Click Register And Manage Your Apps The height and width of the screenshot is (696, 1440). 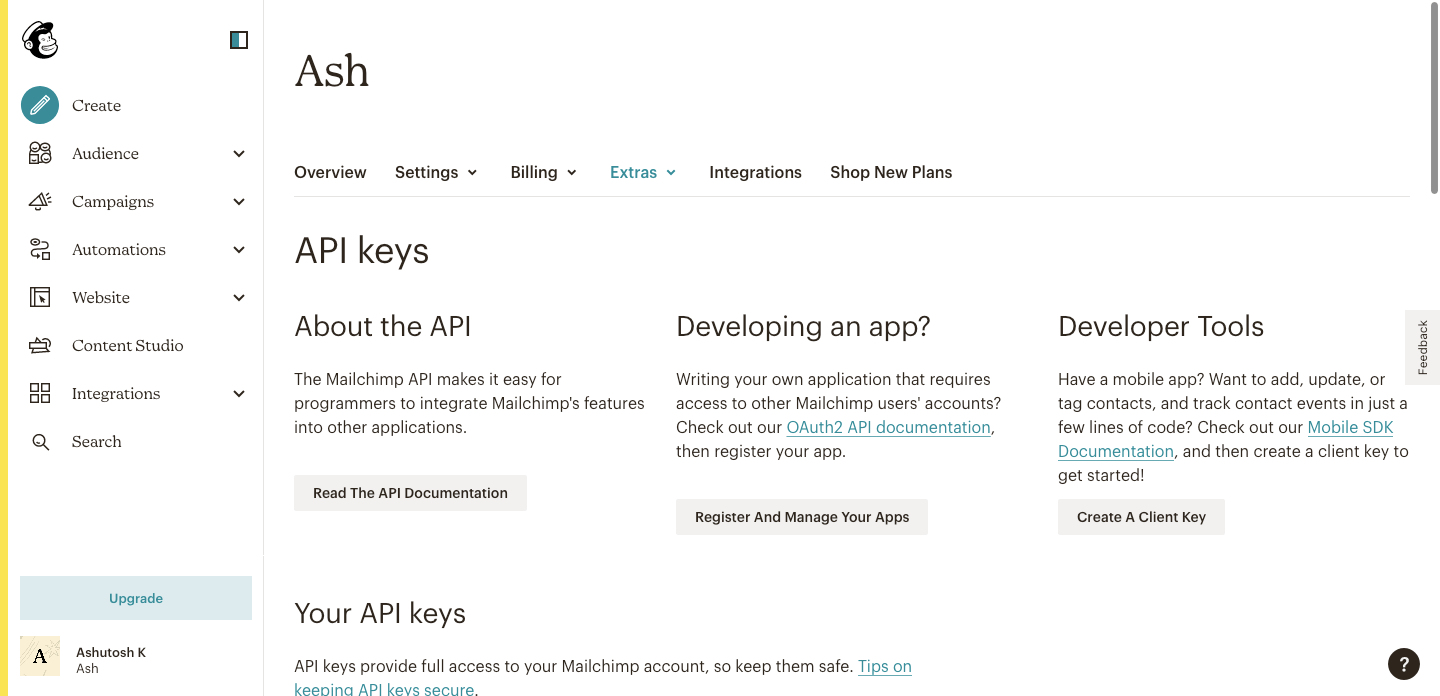click(802, 517)
